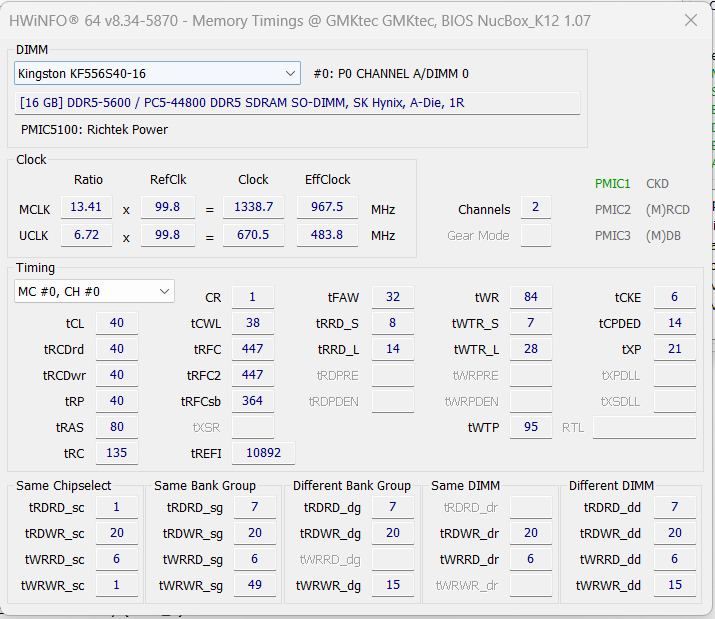Click the PMIC3 indicator label
715x619 pixels.
612,236
